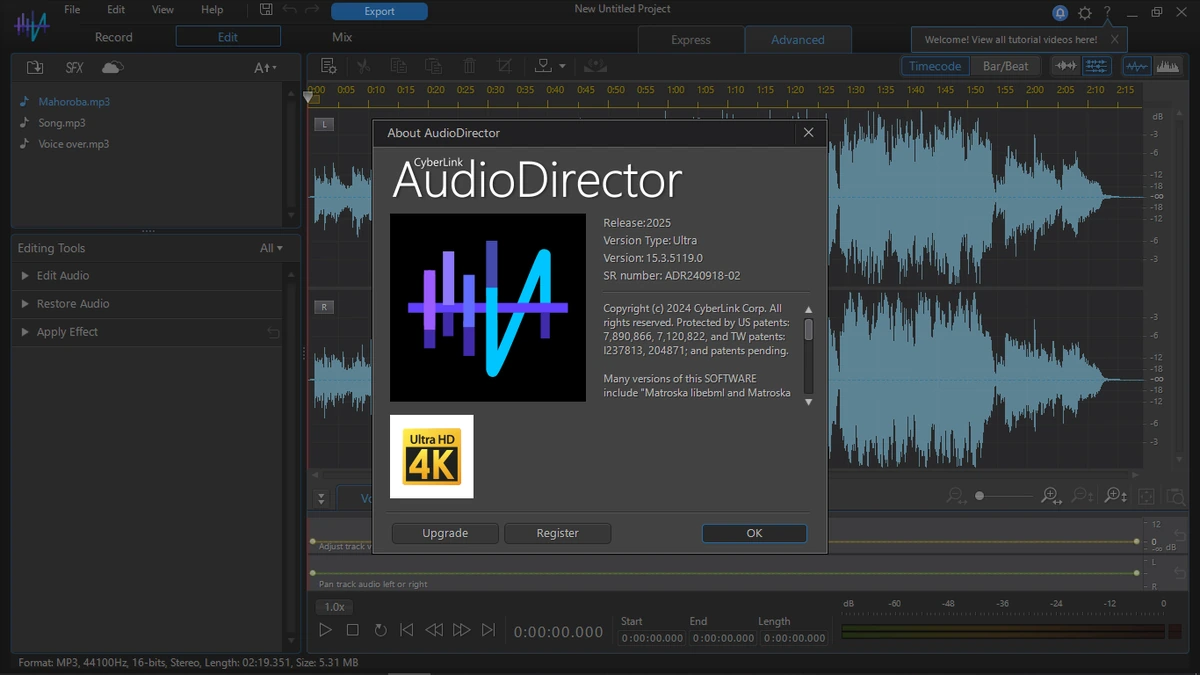The height and width of the screenshot is (675, 1200).
Task: Toggle the left channel L button
Action: 324,124
